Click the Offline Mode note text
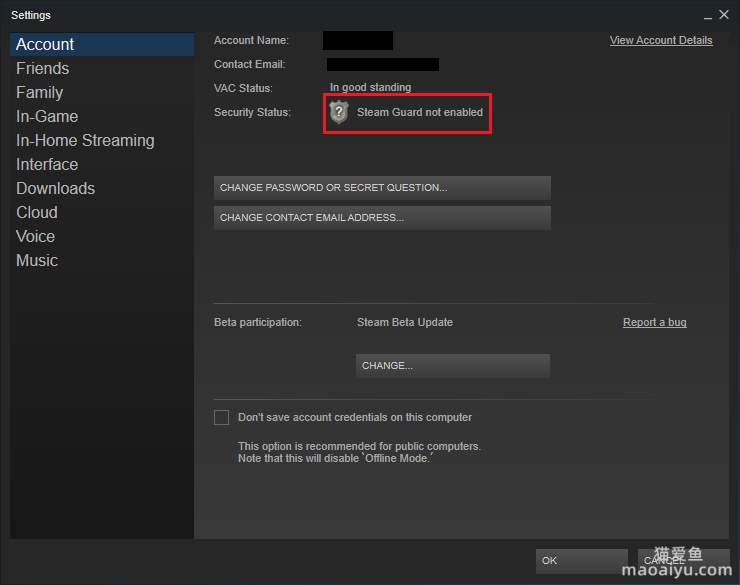Viewport: 740px width, 585px height. point(334,458)
